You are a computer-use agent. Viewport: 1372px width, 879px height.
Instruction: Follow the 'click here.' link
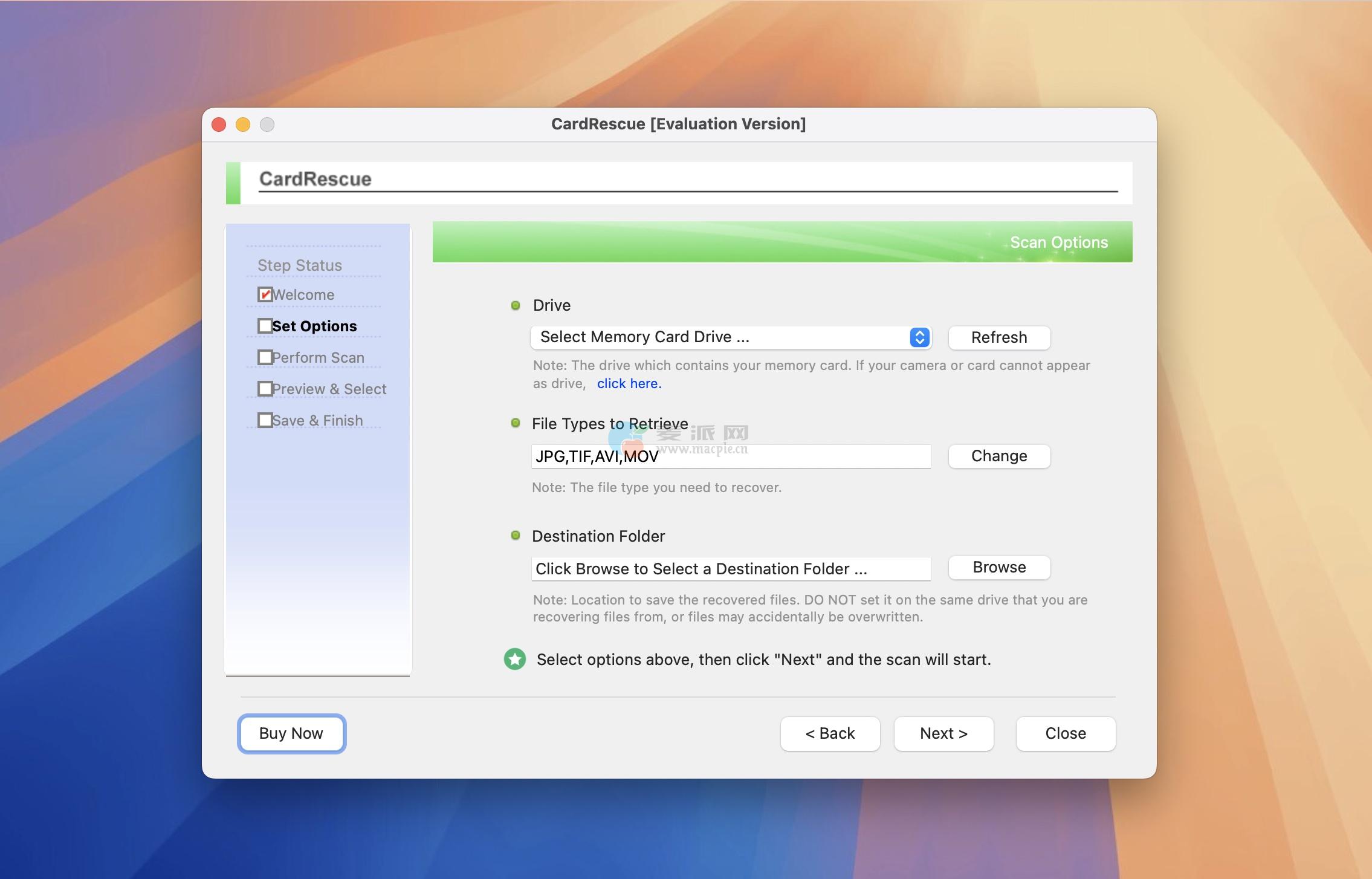click(629, 383)
